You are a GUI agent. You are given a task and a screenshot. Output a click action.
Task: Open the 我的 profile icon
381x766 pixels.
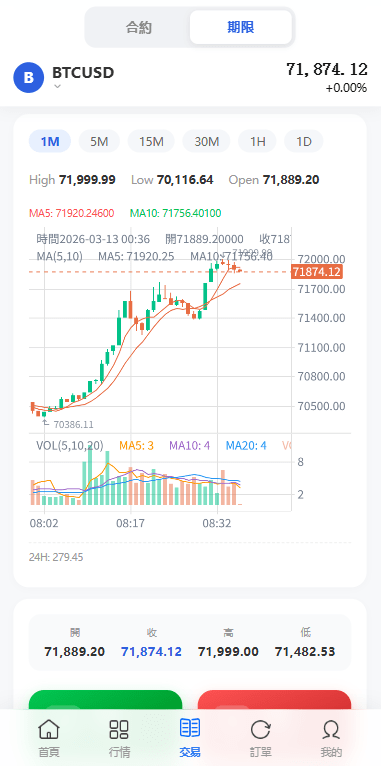tap(331, 730)
